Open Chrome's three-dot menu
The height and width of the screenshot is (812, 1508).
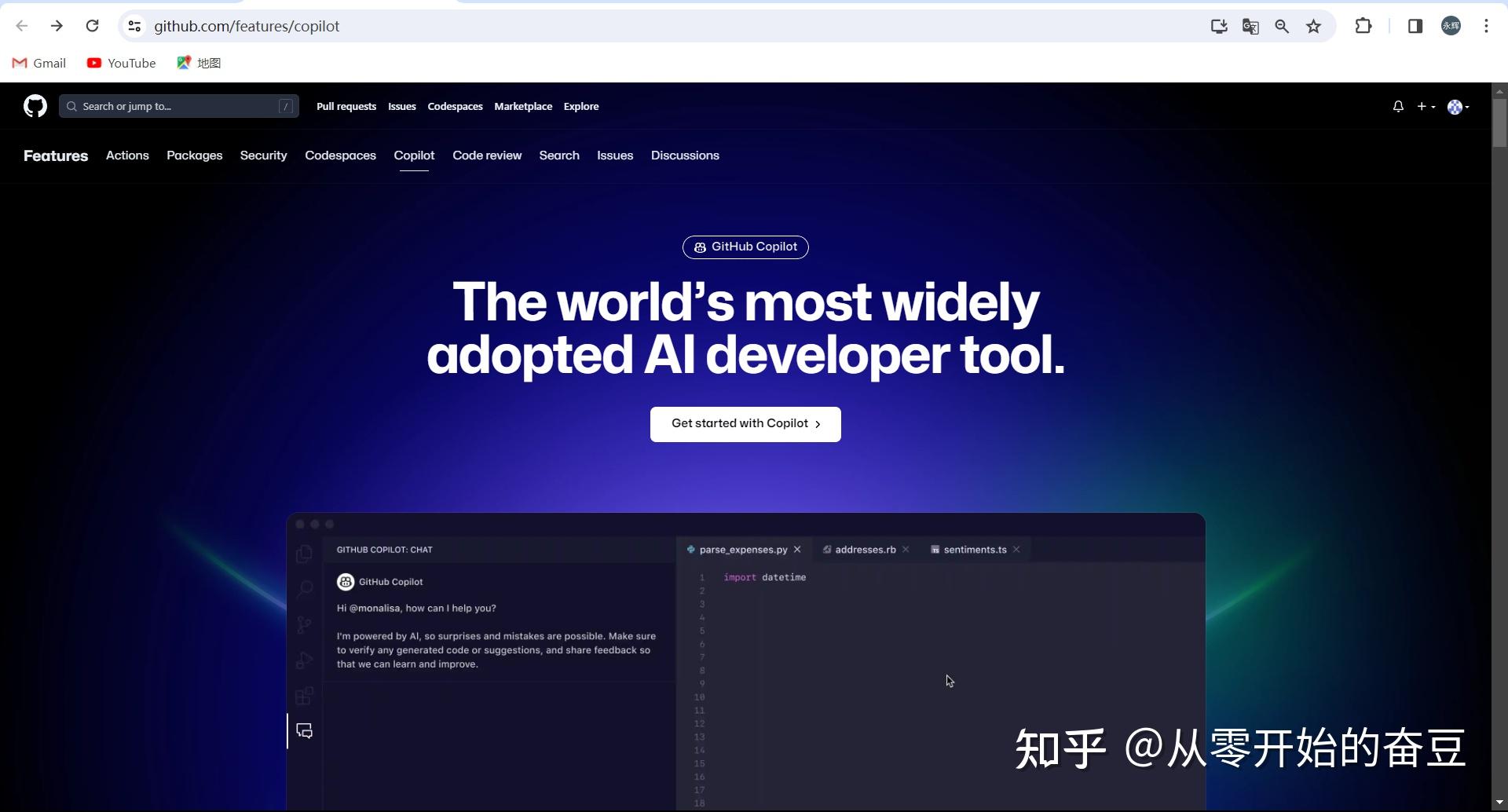[1486, 26]
